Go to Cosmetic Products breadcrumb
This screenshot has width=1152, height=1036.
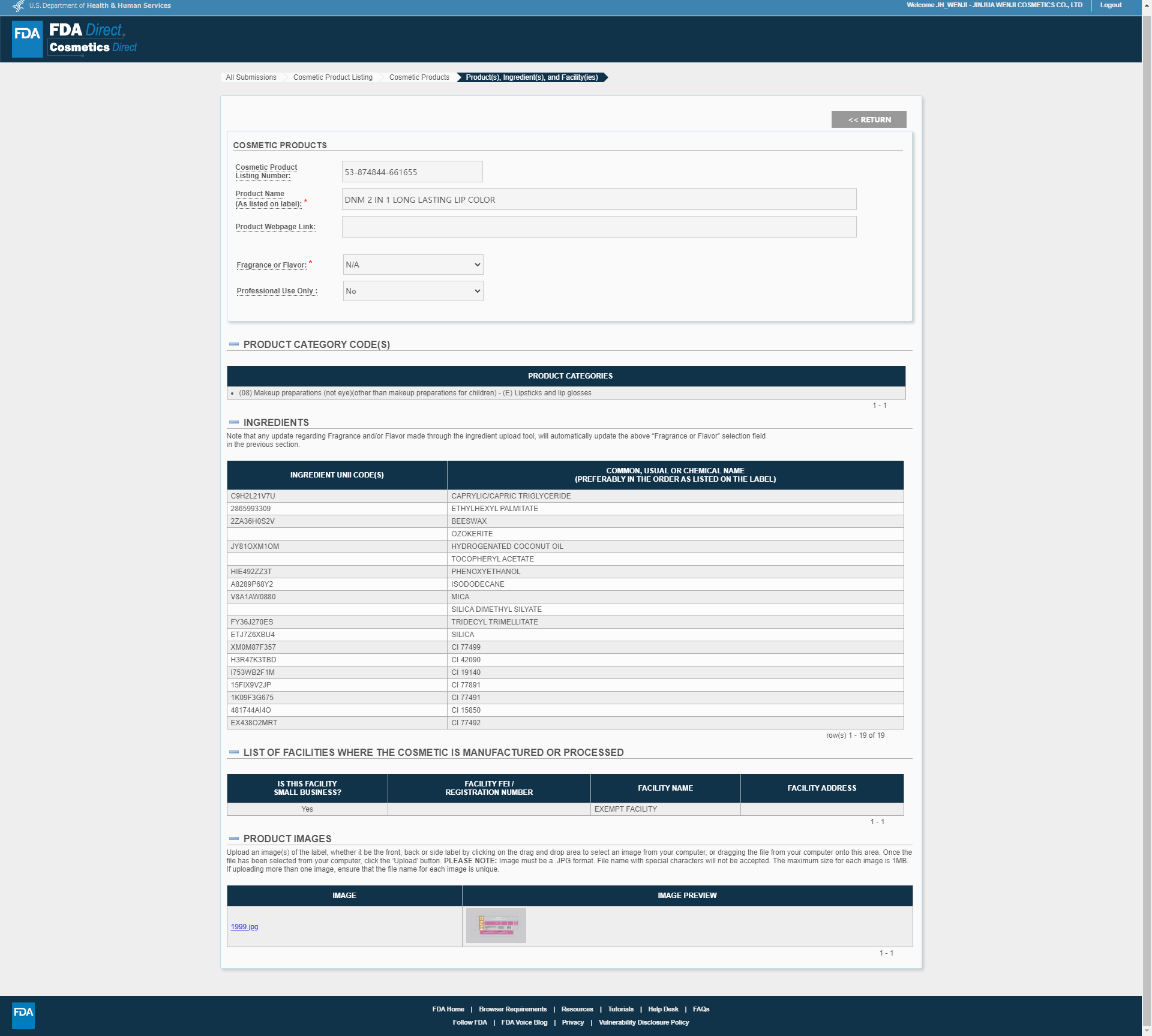(x=419, y=77)
